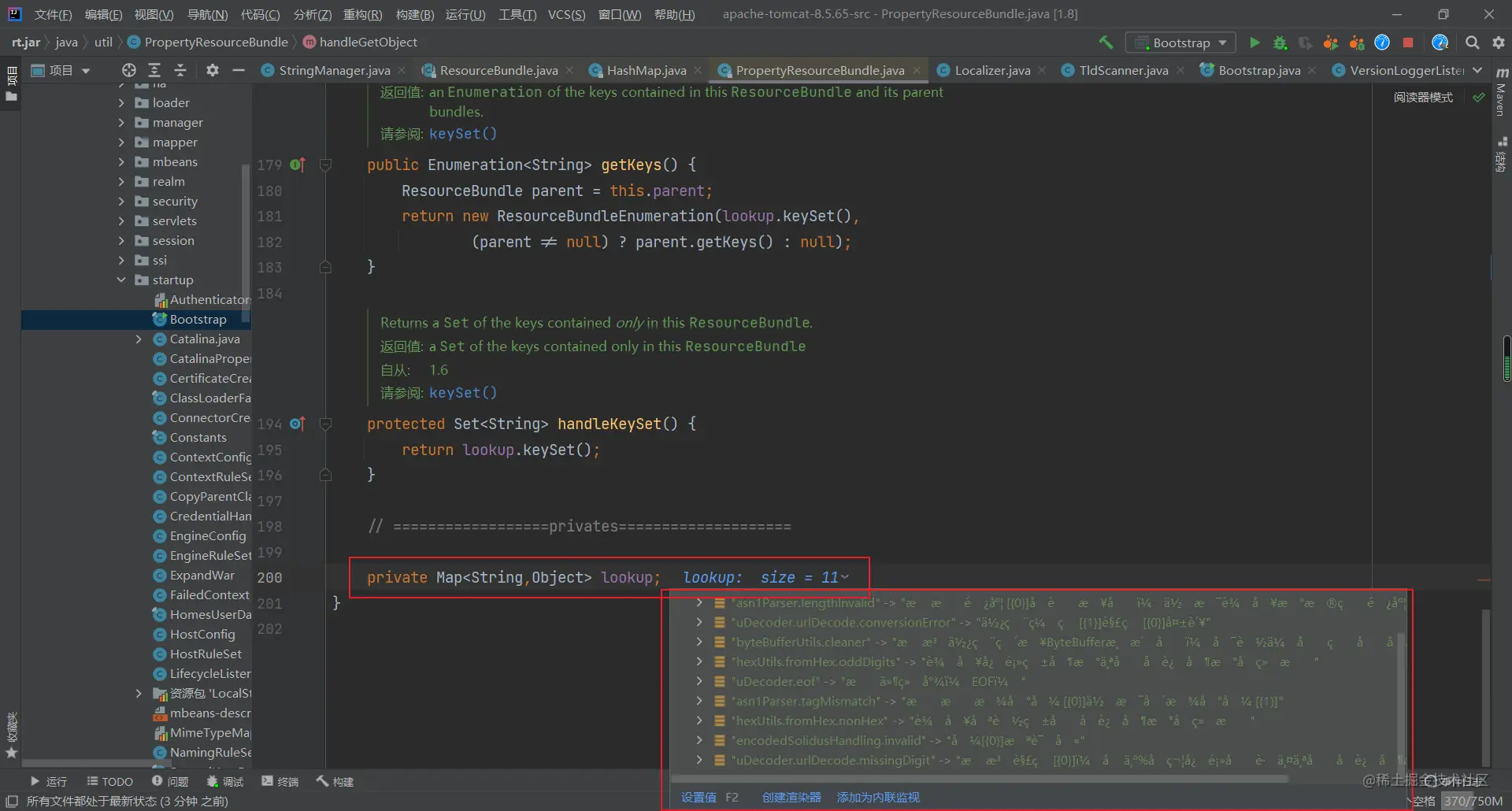The height and width of the screenshot is (811, 1512).
Task: Open project panel options gear
Action: pyautogui.click(x=212, y=70)
